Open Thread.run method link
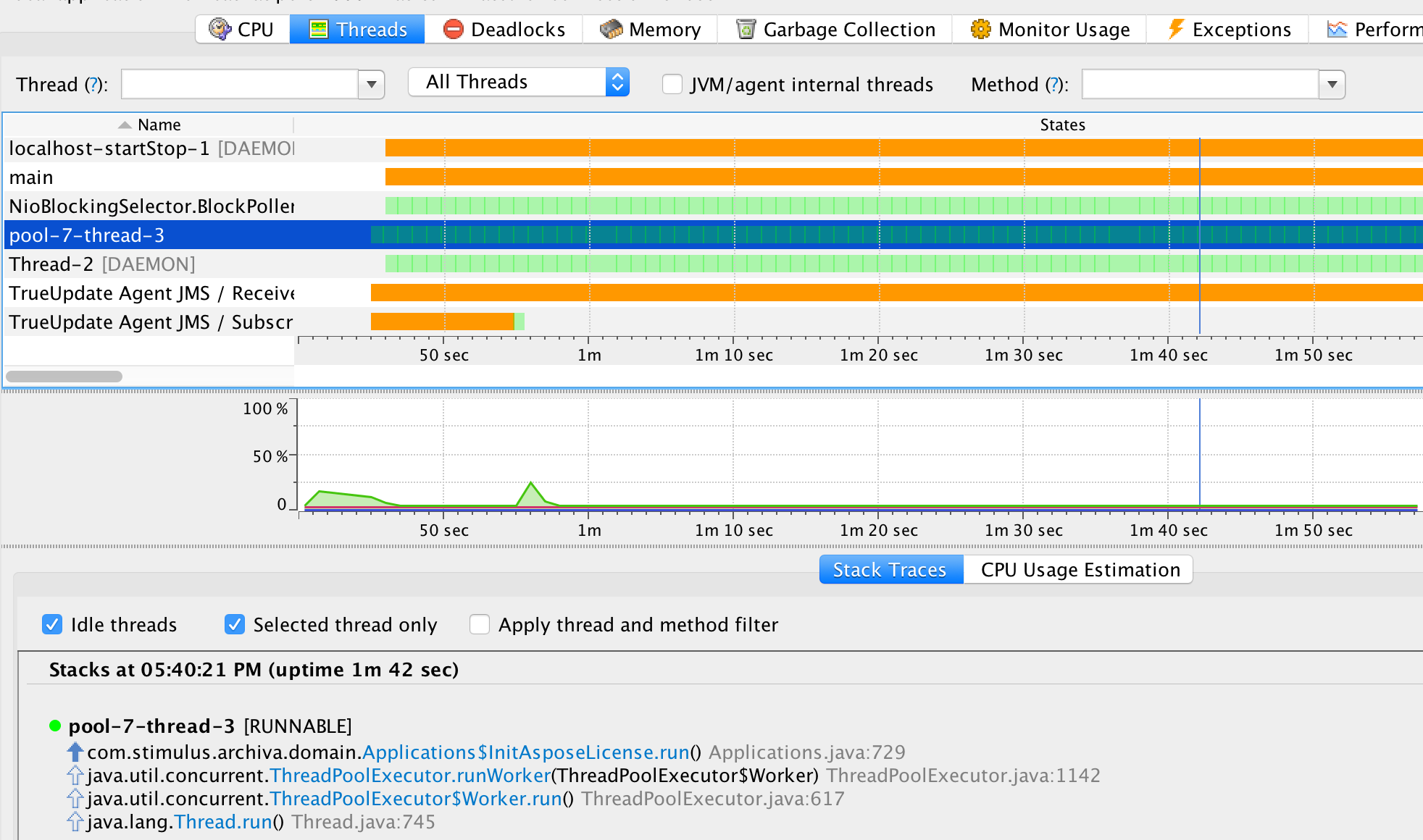This screenshot has width=1423, height=840. [x=223, y=822]
